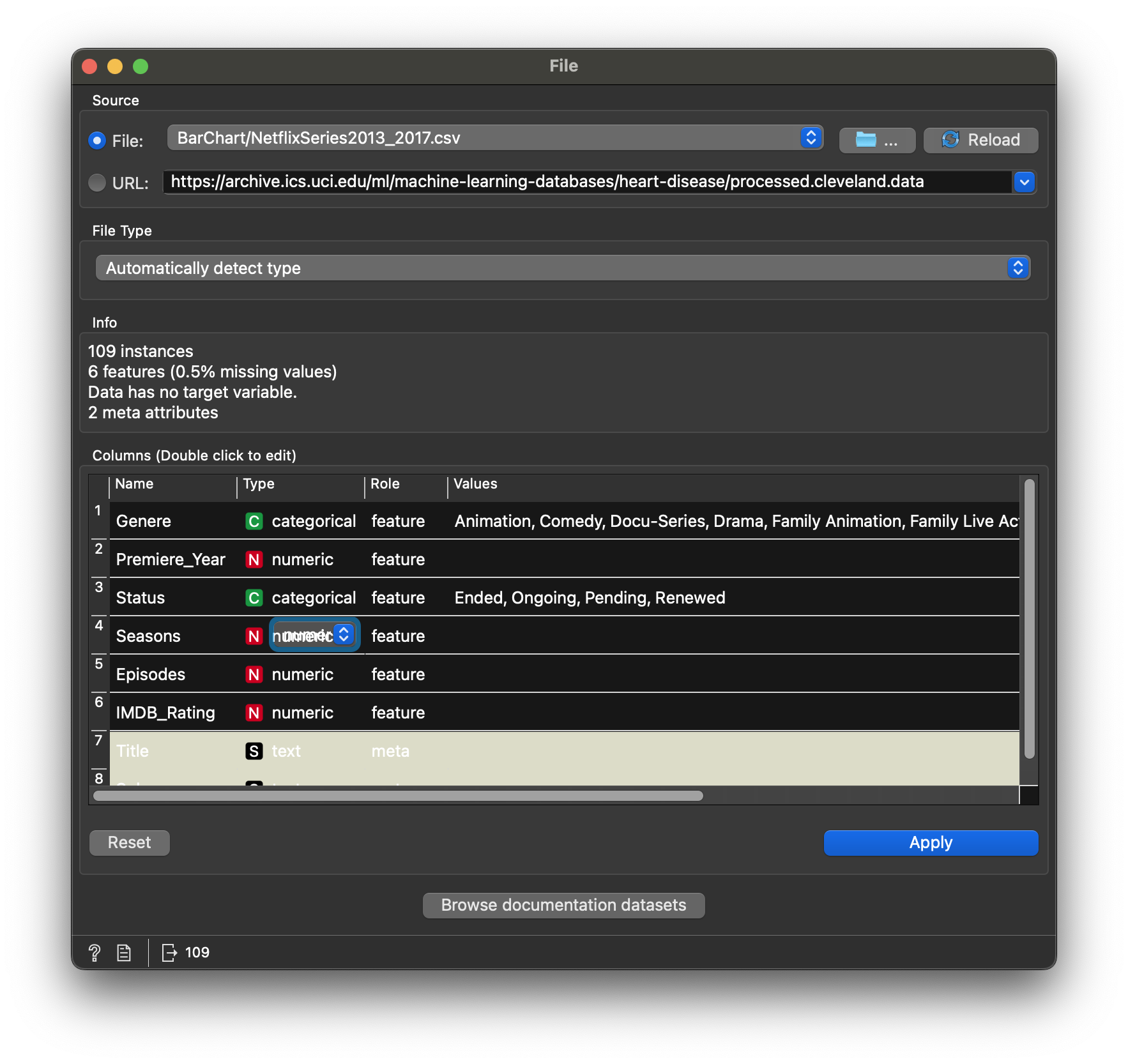Click Browse documentation datasets button
Screen dimensions: 1128x1064
[563, 906]
